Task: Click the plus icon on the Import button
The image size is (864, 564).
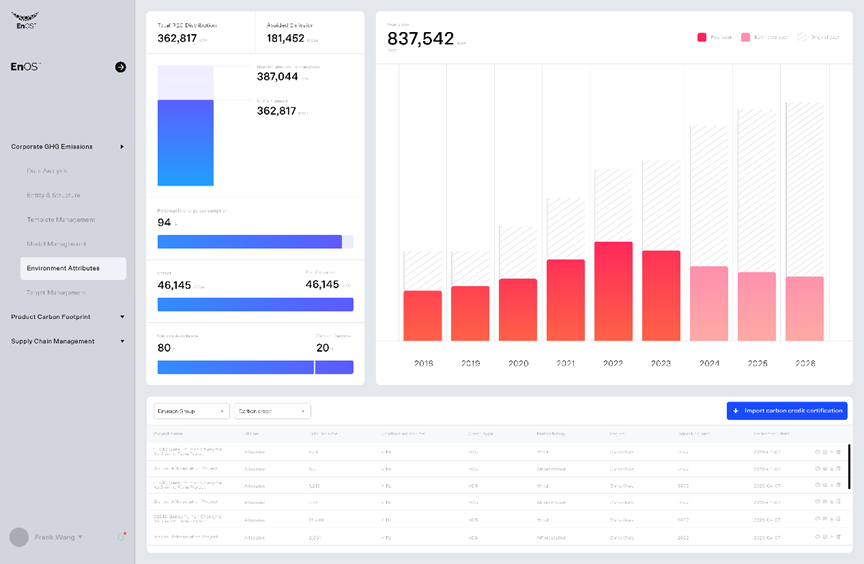Action: pos(736,411)
